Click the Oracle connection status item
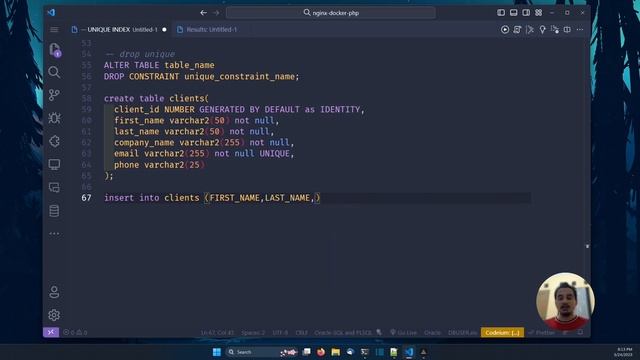 432,333
